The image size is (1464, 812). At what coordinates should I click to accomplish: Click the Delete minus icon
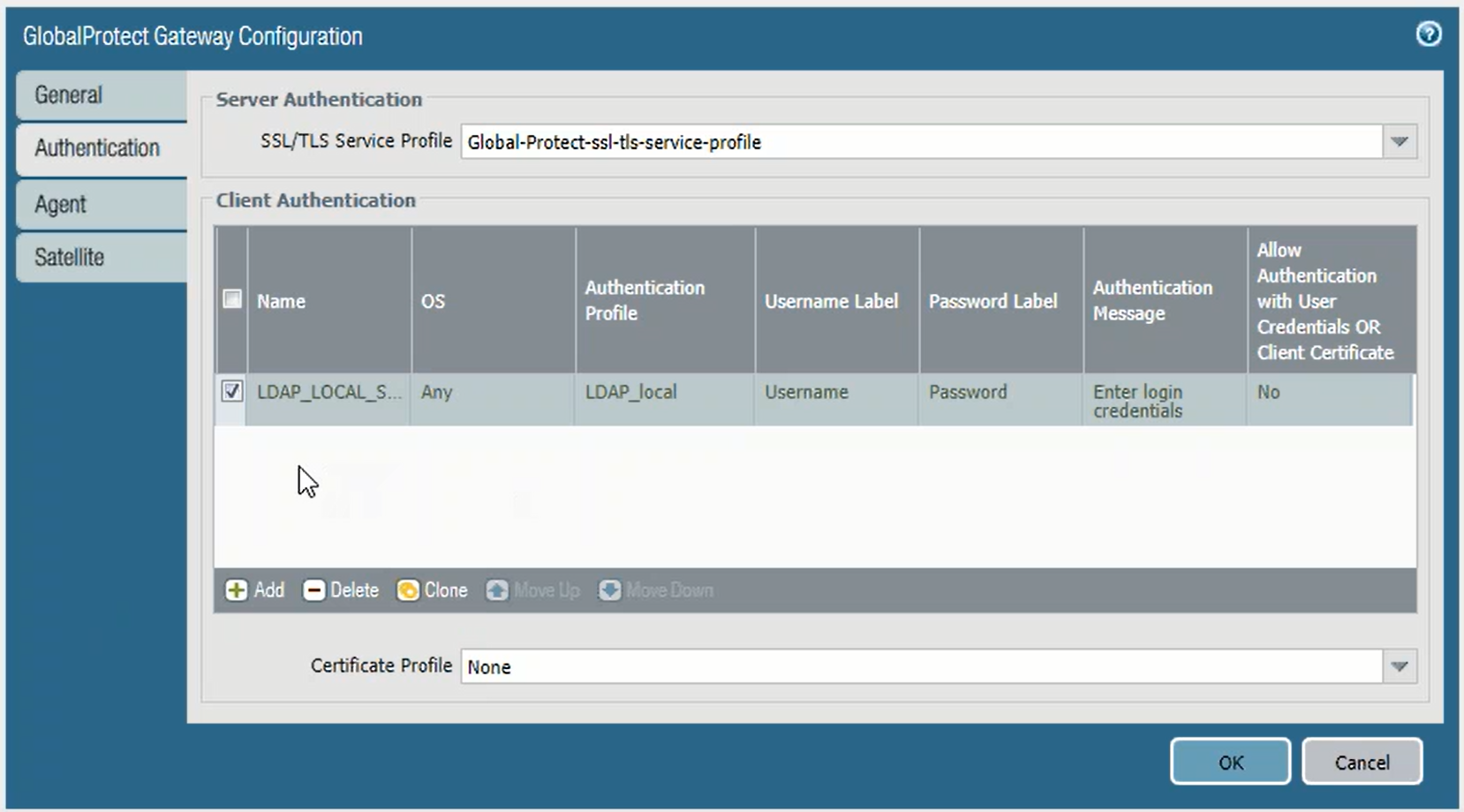[x=313, y=590]
